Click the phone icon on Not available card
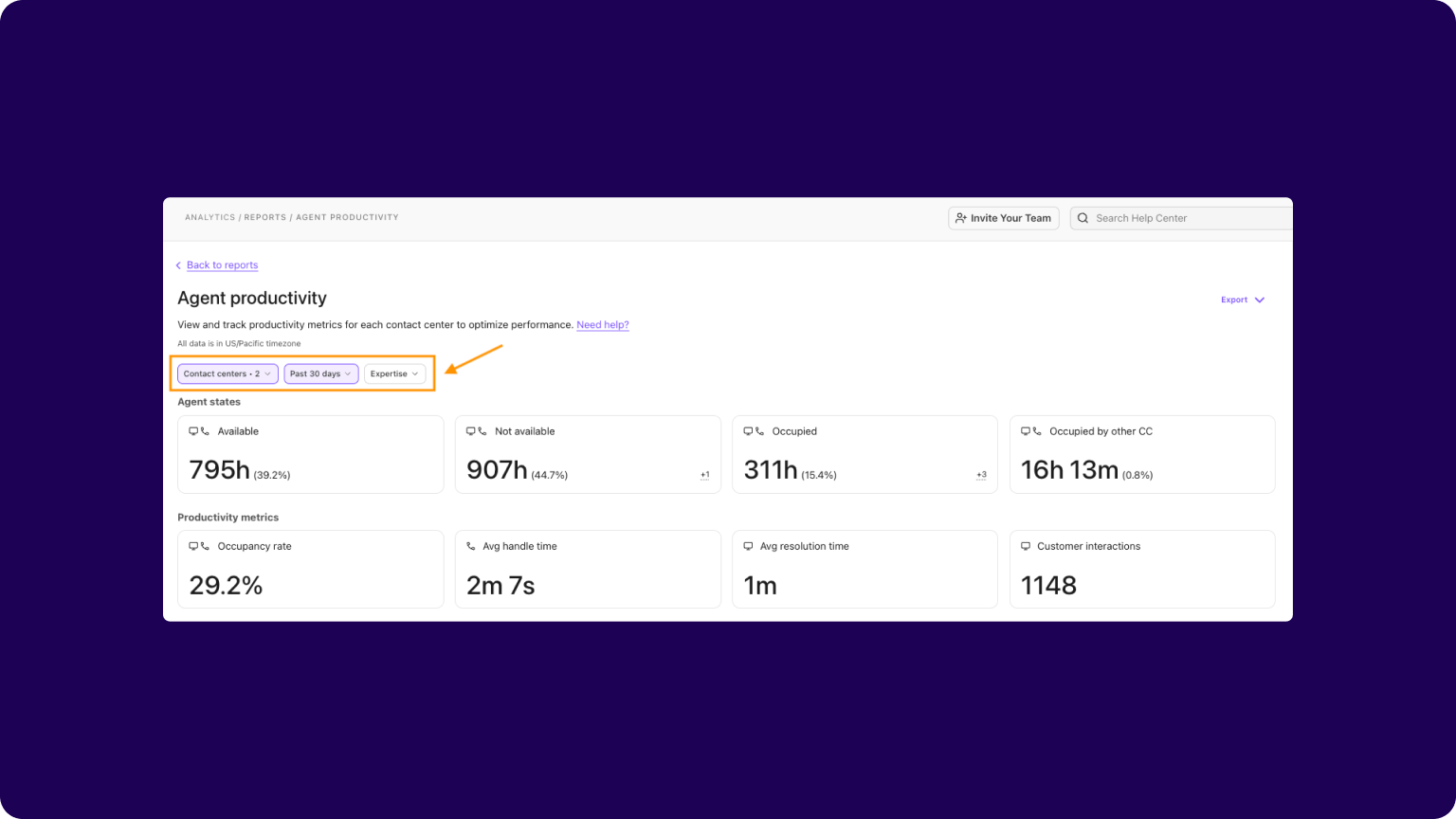 coord(482,431)
